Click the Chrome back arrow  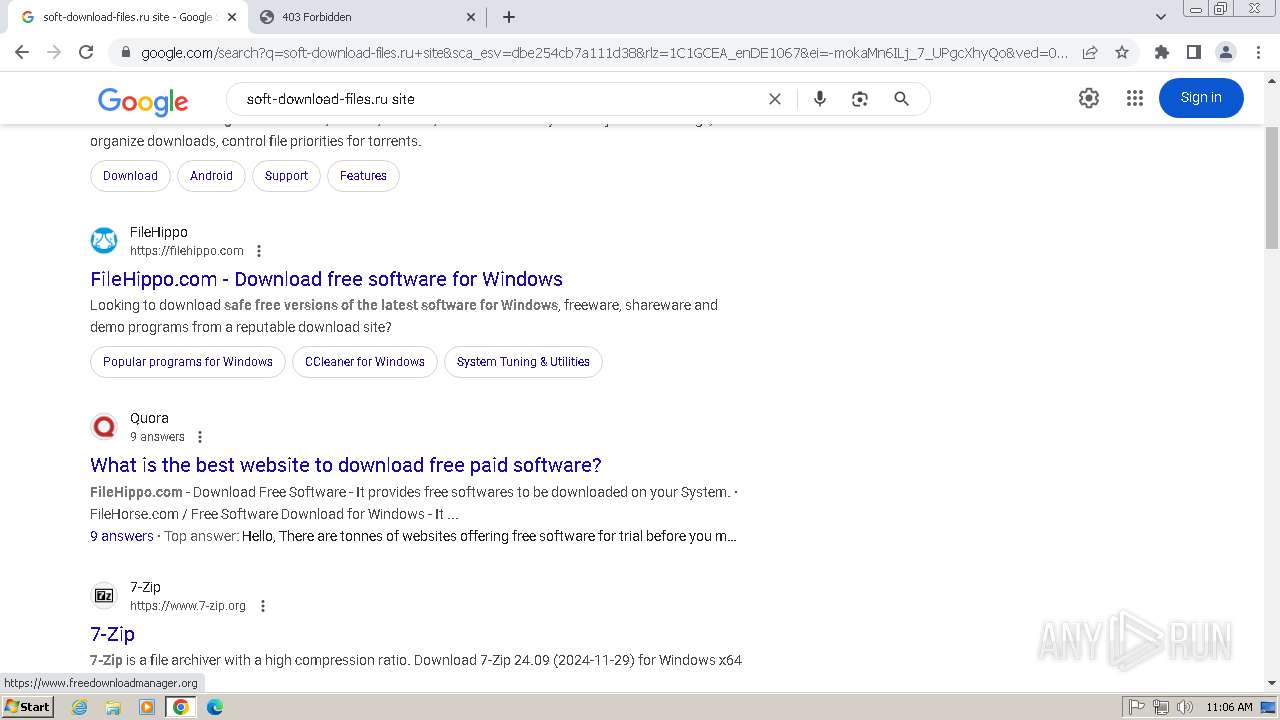pyautogui.click(x=22, y=52)
